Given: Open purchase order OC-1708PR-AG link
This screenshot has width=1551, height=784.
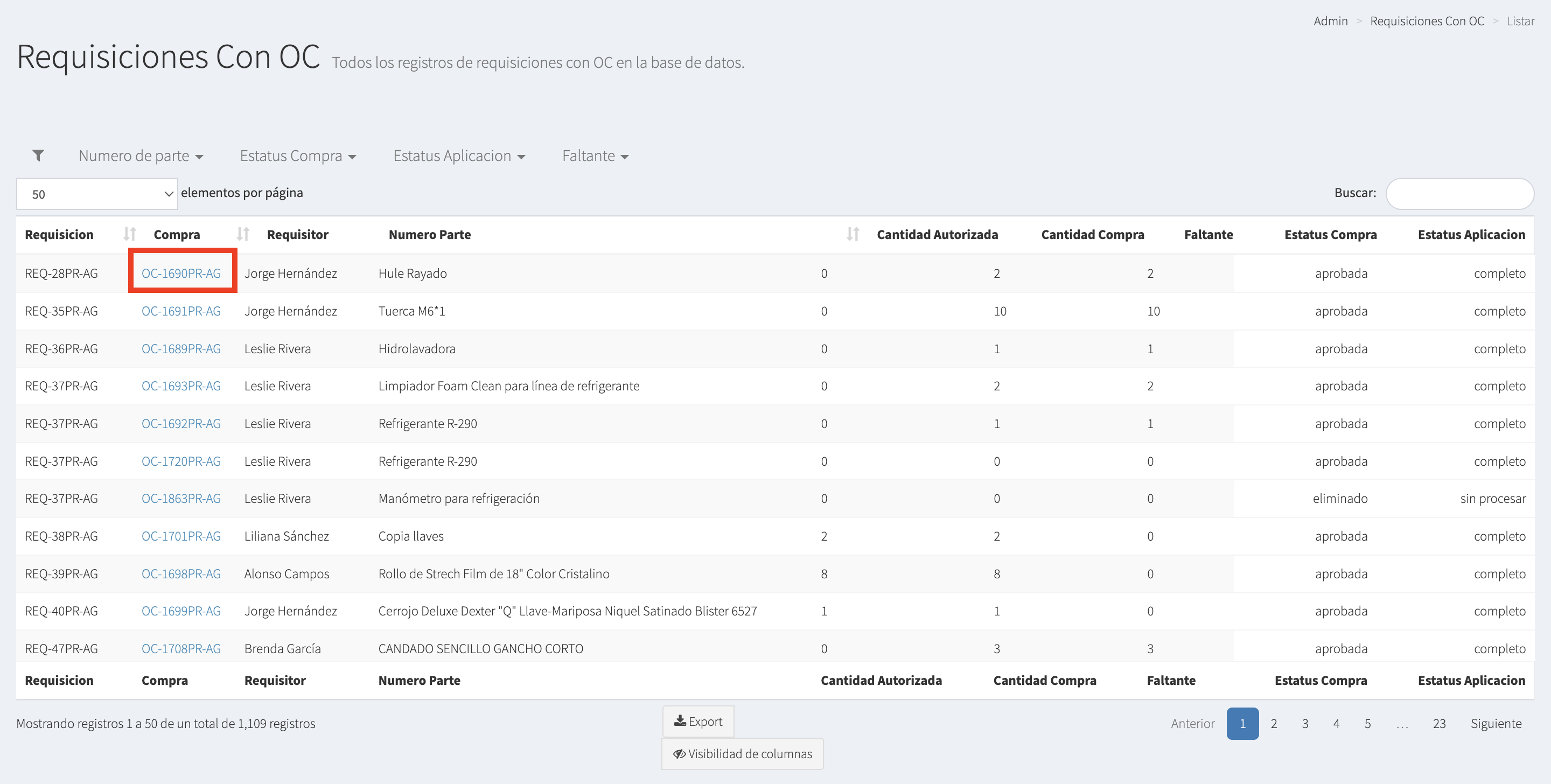Looking at the screenshot, I should click(180, 648).
